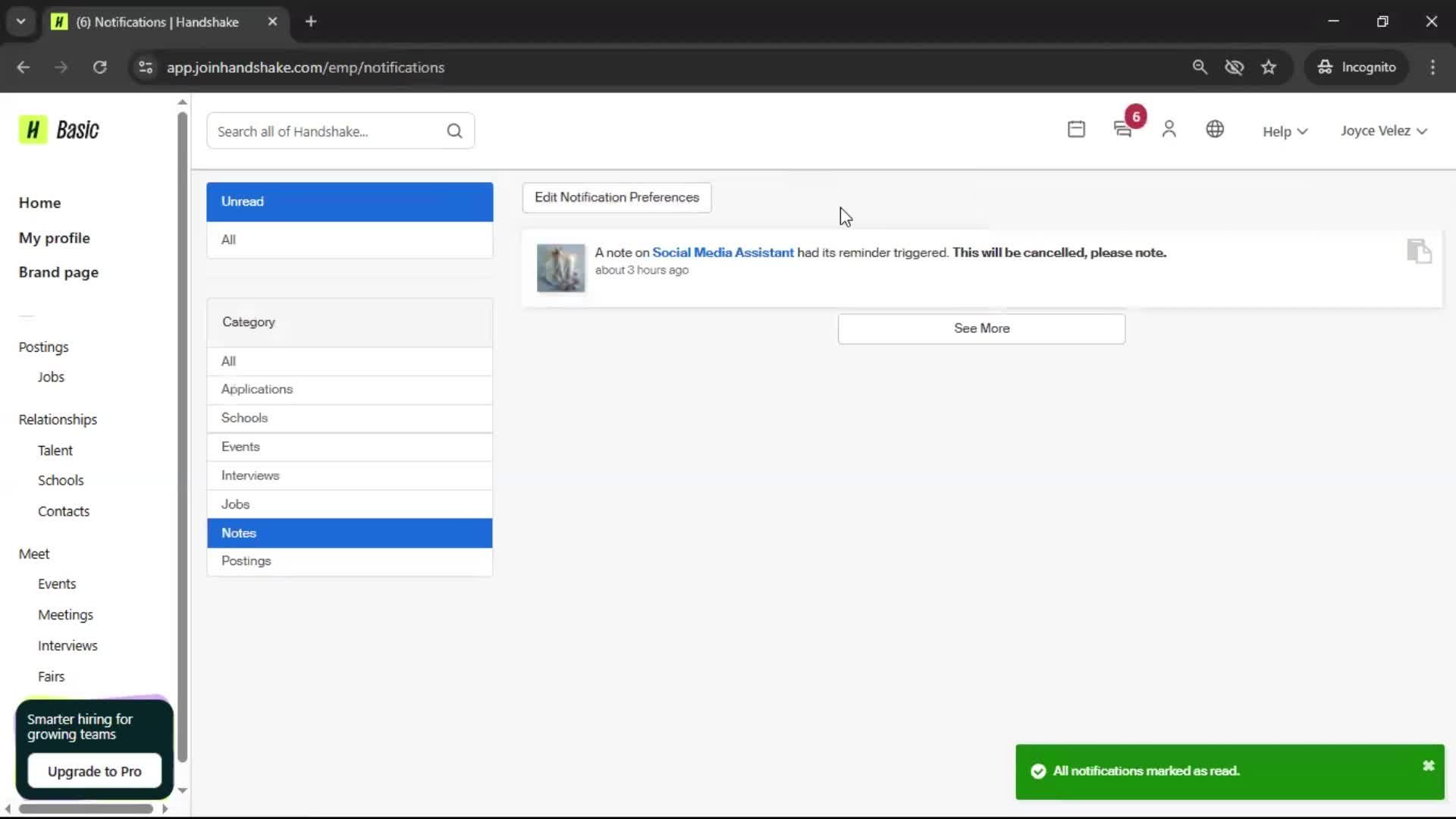Click the notification's avatar thumbnail
The image size is (1456, 819).
[x=561, y=268]
